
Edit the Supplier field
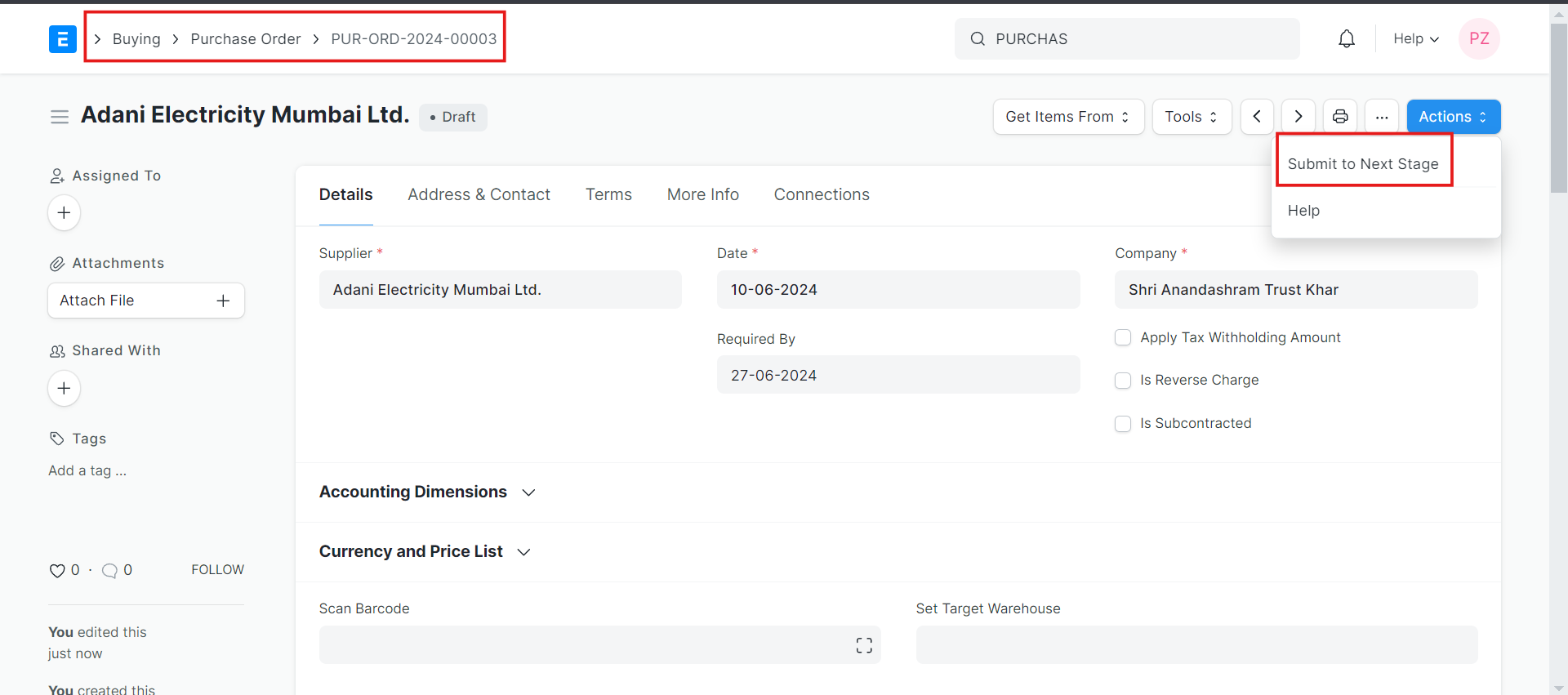pos(501,290)
